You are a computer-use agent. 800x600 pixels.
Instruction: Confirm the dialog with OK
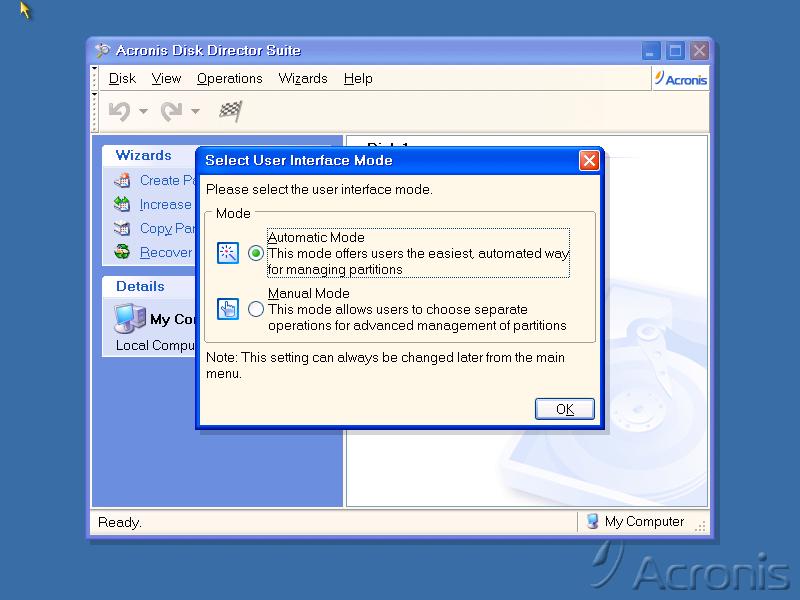click(x=565, y=409)
